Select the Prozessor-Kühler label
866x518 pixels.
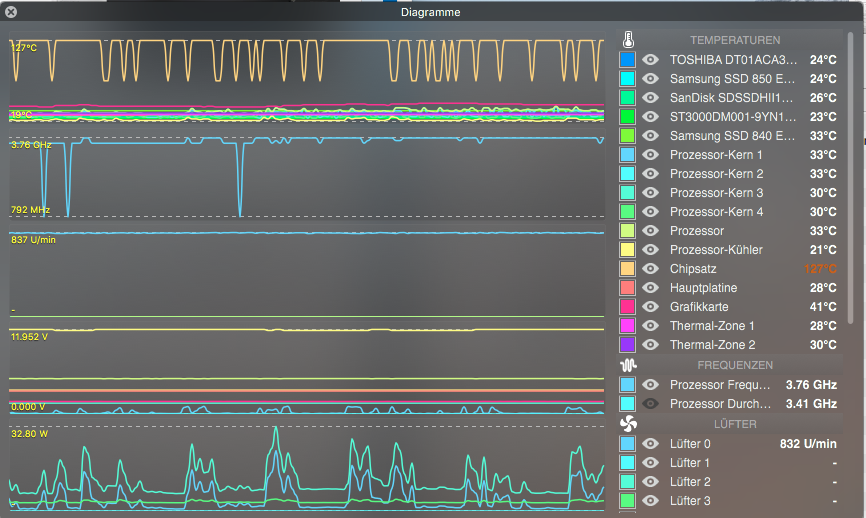click(716, 250)
